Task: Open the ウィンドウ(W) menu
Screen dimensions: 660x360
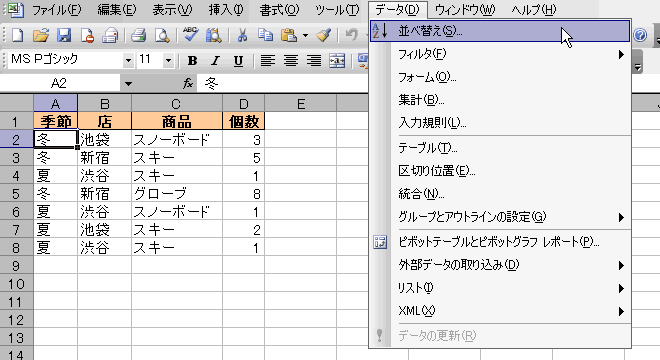Action: [465, 10]
